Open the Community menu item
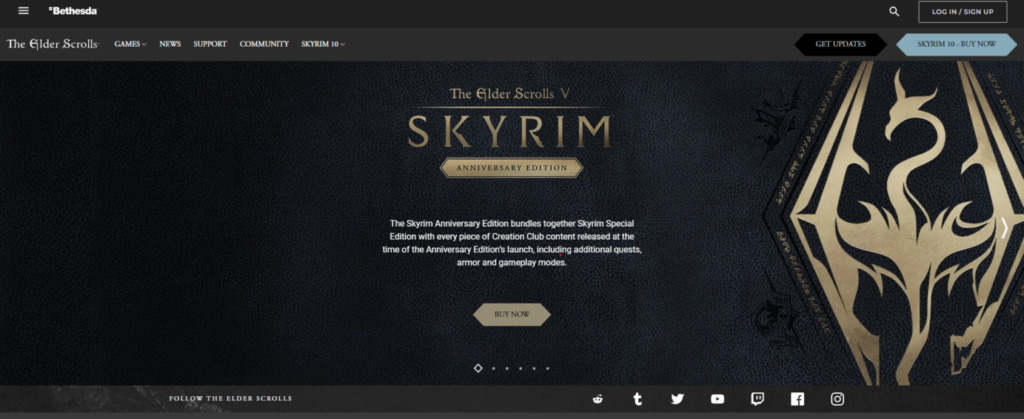Image resolution: width=1024 pixels, height=419 pixels. (264, 44)
